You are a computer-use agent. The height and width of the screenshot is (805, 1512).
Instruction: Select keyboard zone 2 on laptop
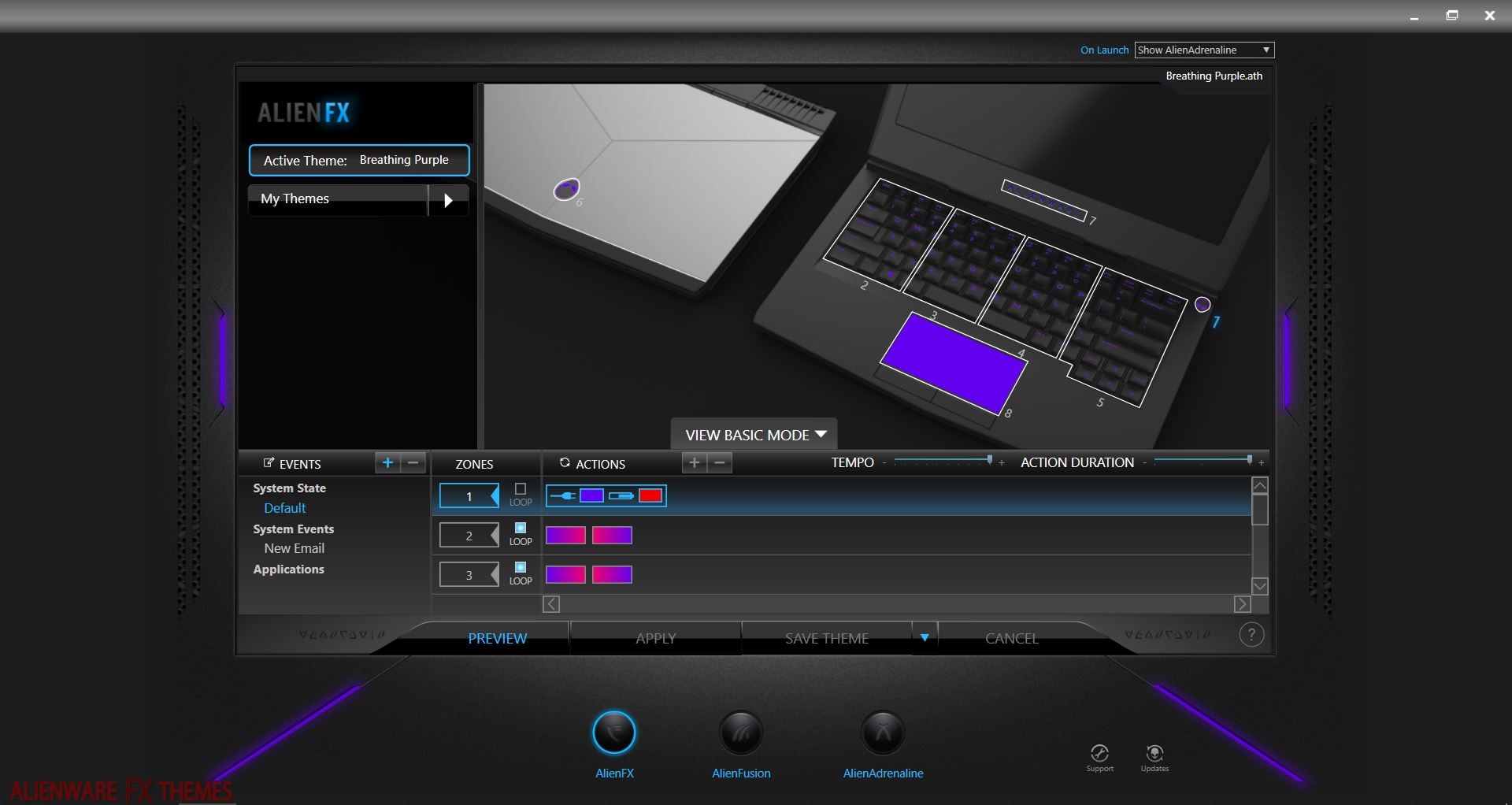(x=888, y=236)
